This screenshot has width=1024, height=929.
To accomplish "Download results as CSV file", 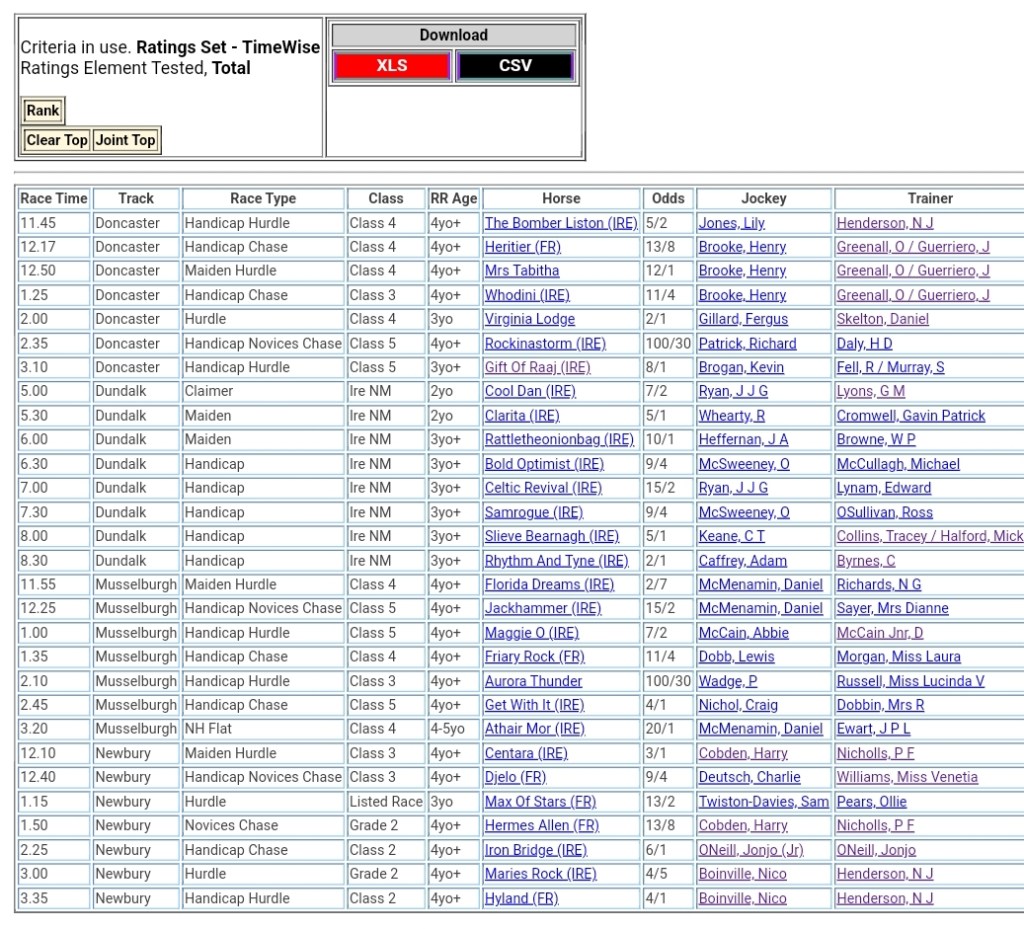I will click(x=515, y=66).
